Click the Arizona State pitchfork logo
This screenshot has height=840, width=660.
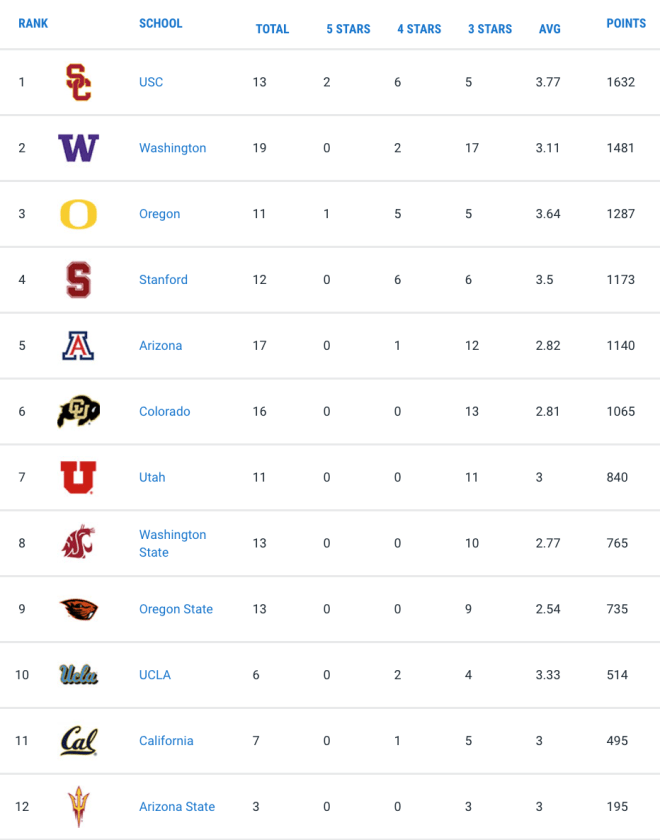click(78, 806)
